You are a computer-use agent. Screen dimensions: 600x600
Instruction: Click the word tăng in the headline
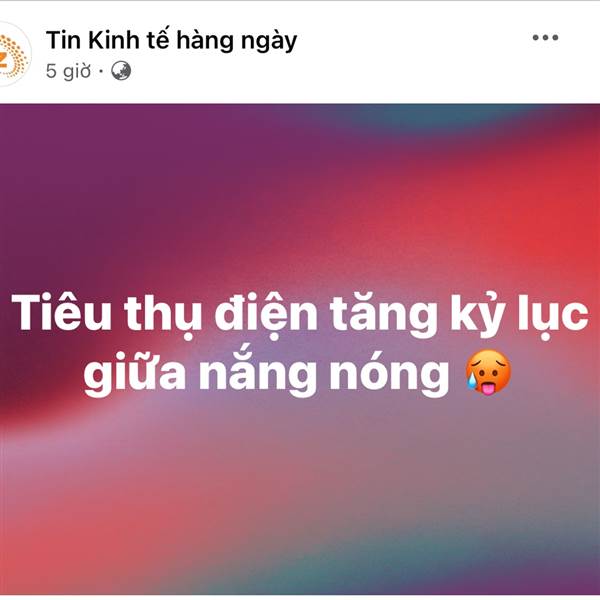point(383,316)
